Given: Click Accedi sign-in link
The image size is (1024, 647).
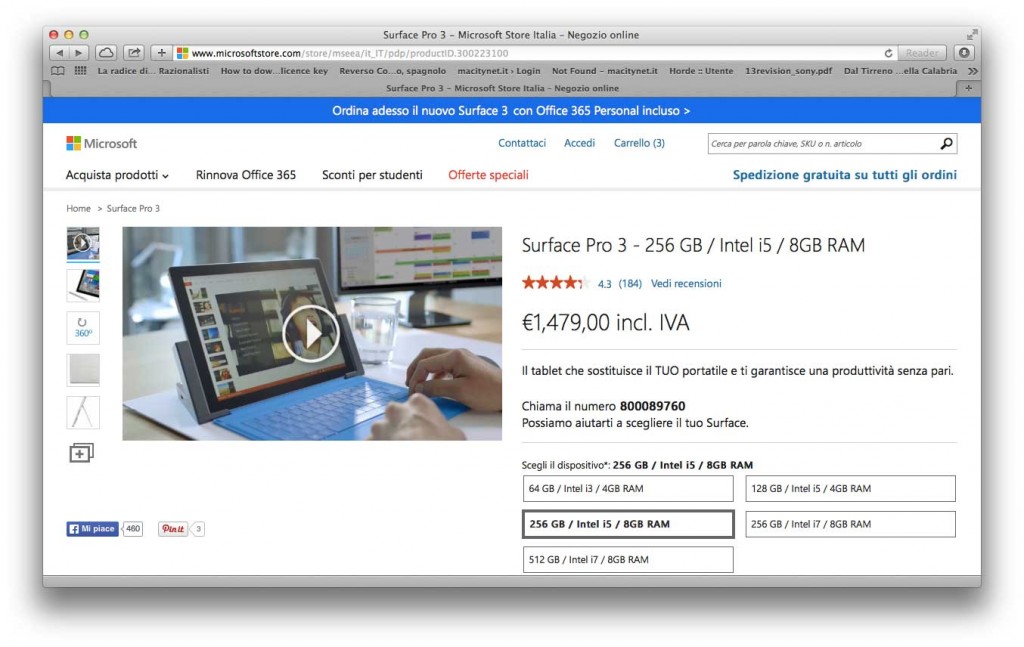Looking at the screenshot, I should 579,143.
